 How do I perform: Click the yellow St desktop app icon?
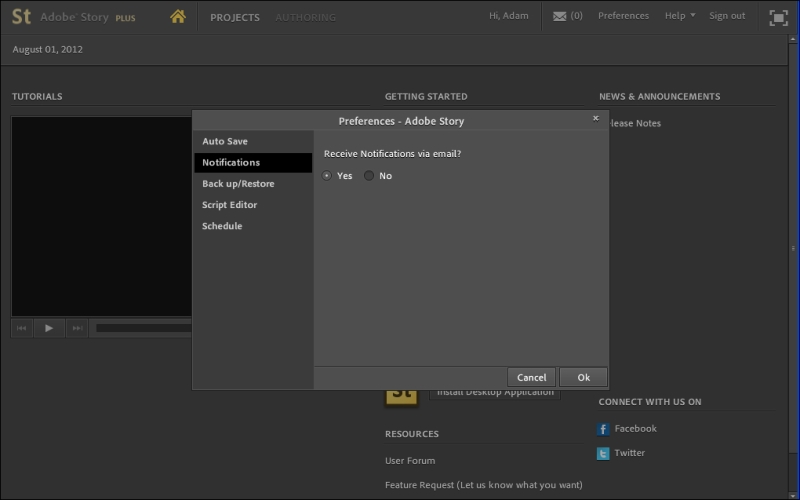tap(401, 397)
